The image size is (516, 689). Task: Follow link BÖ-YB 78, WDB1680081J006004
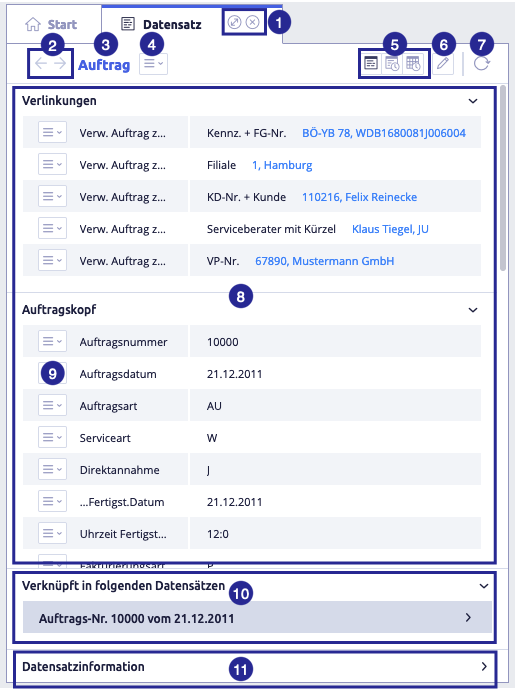click(384, 133)
